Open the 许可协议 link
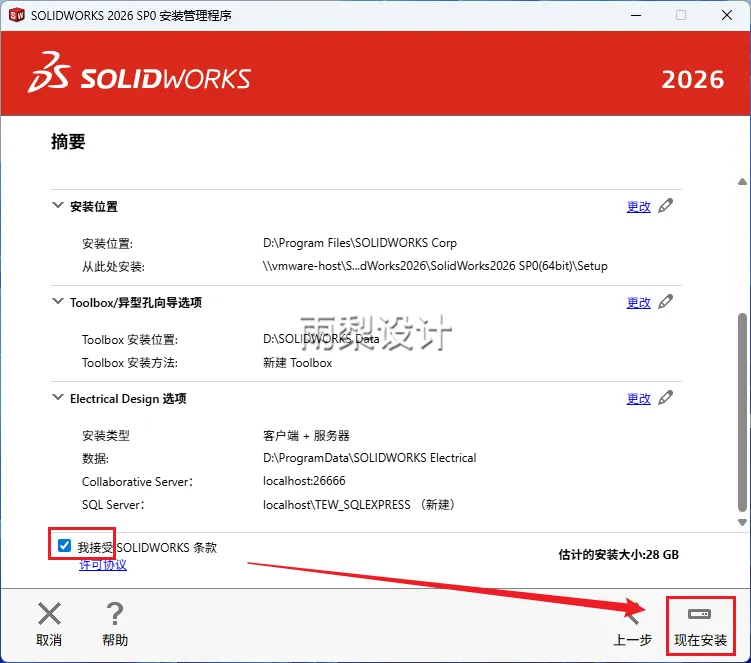751x663 pixels. click(x=103, y=565)
